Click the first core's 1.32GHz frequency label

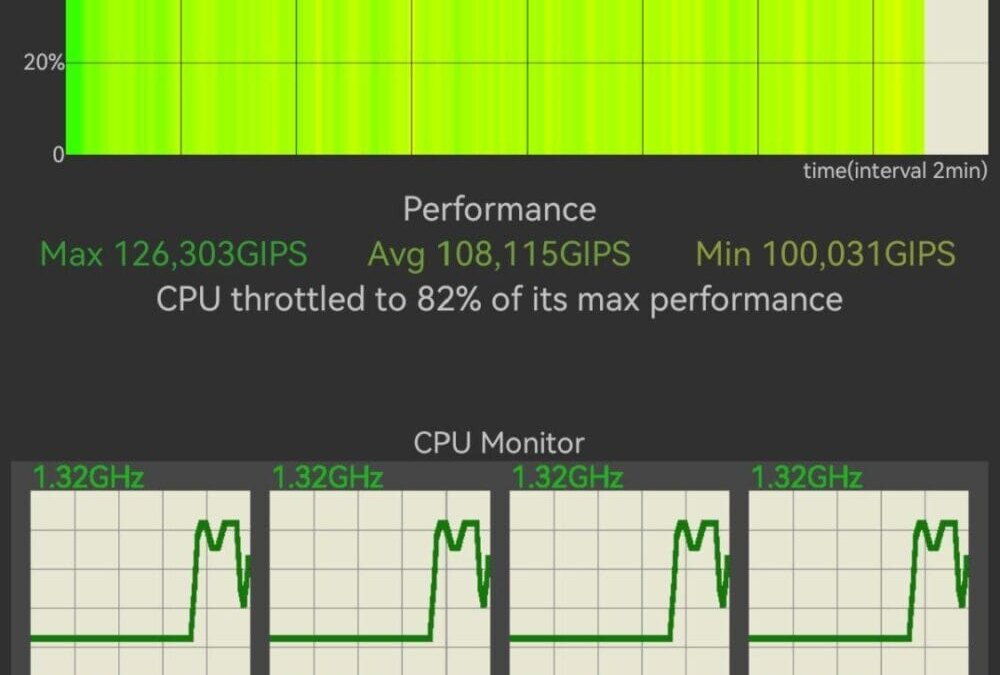(x=88, y=477)
